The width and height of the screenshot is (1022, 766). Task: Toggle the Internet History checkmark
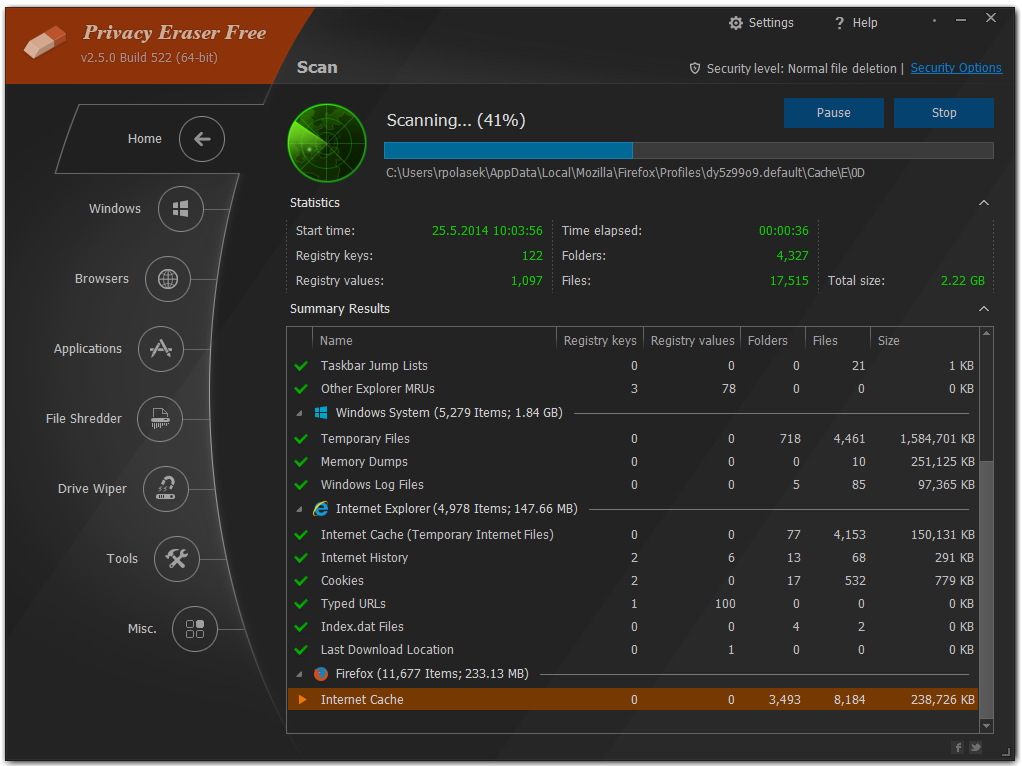(301, 557)
